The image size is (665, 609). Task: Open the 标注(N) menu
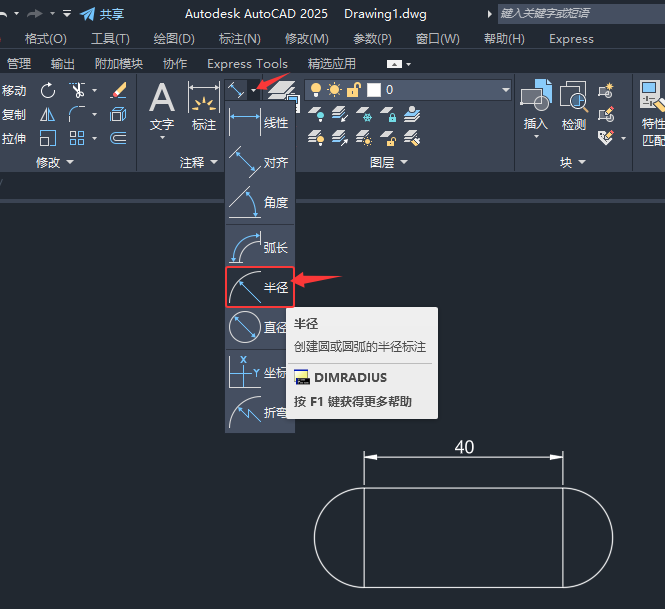pos(240,39)
